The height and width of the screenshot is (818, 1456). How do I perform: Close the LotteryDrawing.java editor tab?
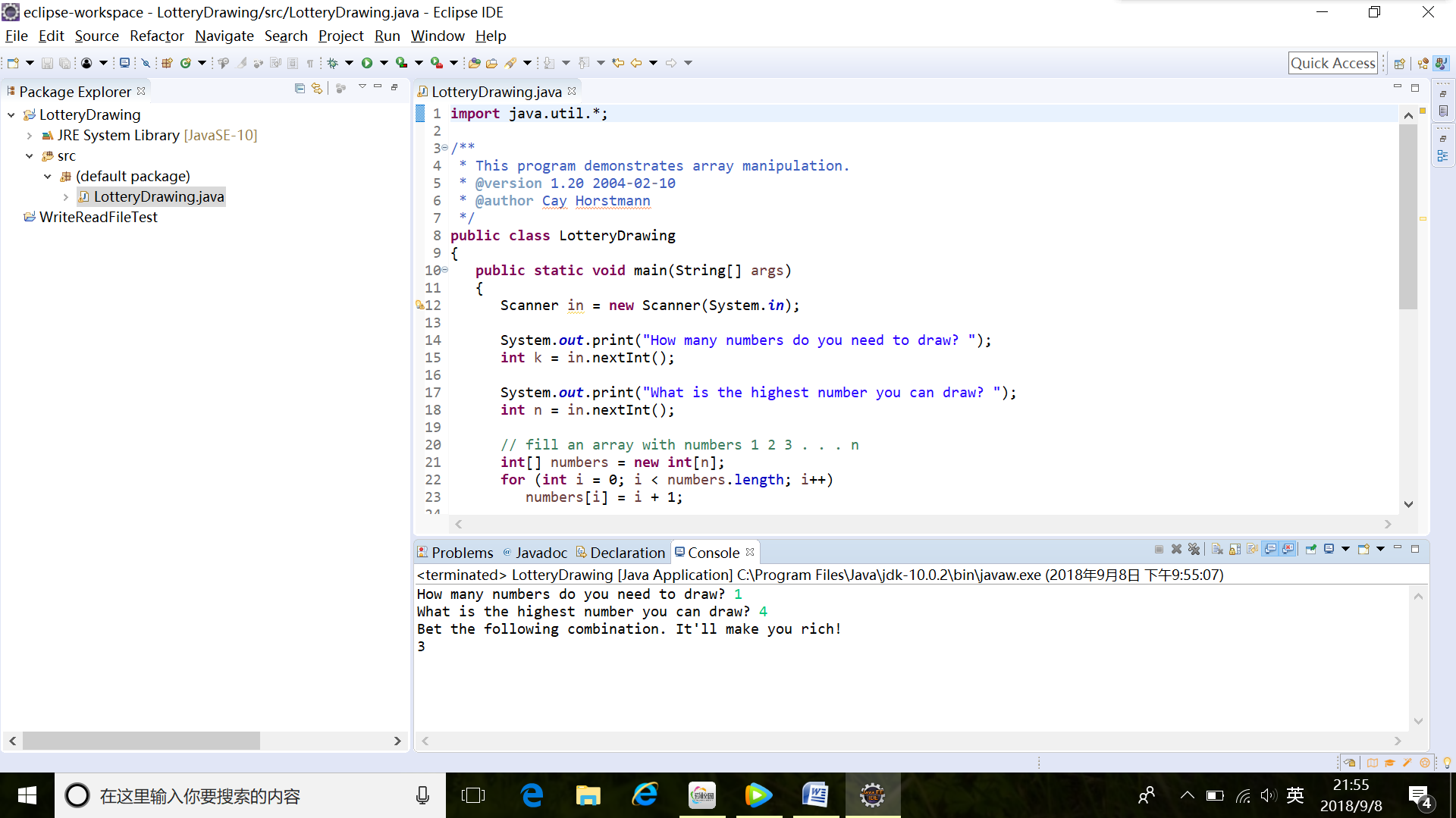tap(572, 91)
